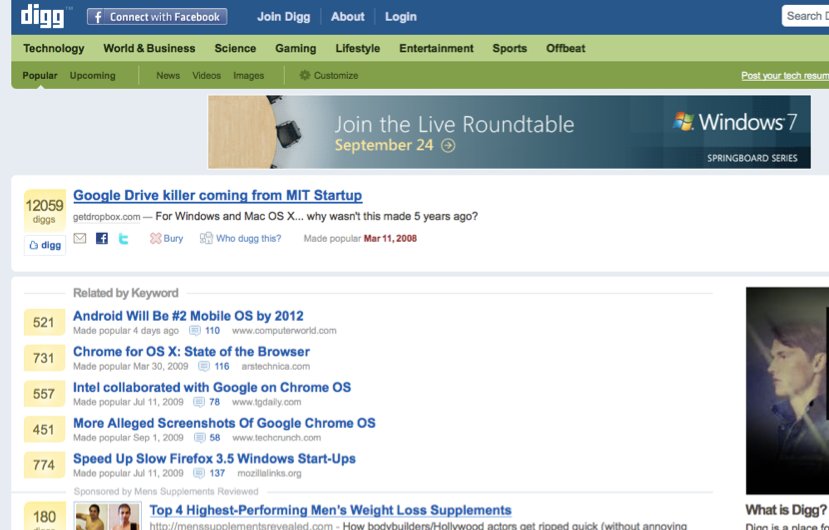Filter by Videos

tap(207, 76)
